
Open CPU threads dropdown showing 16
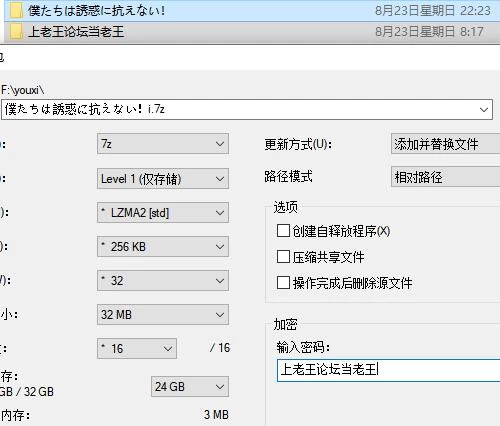(x=137, y=349)
